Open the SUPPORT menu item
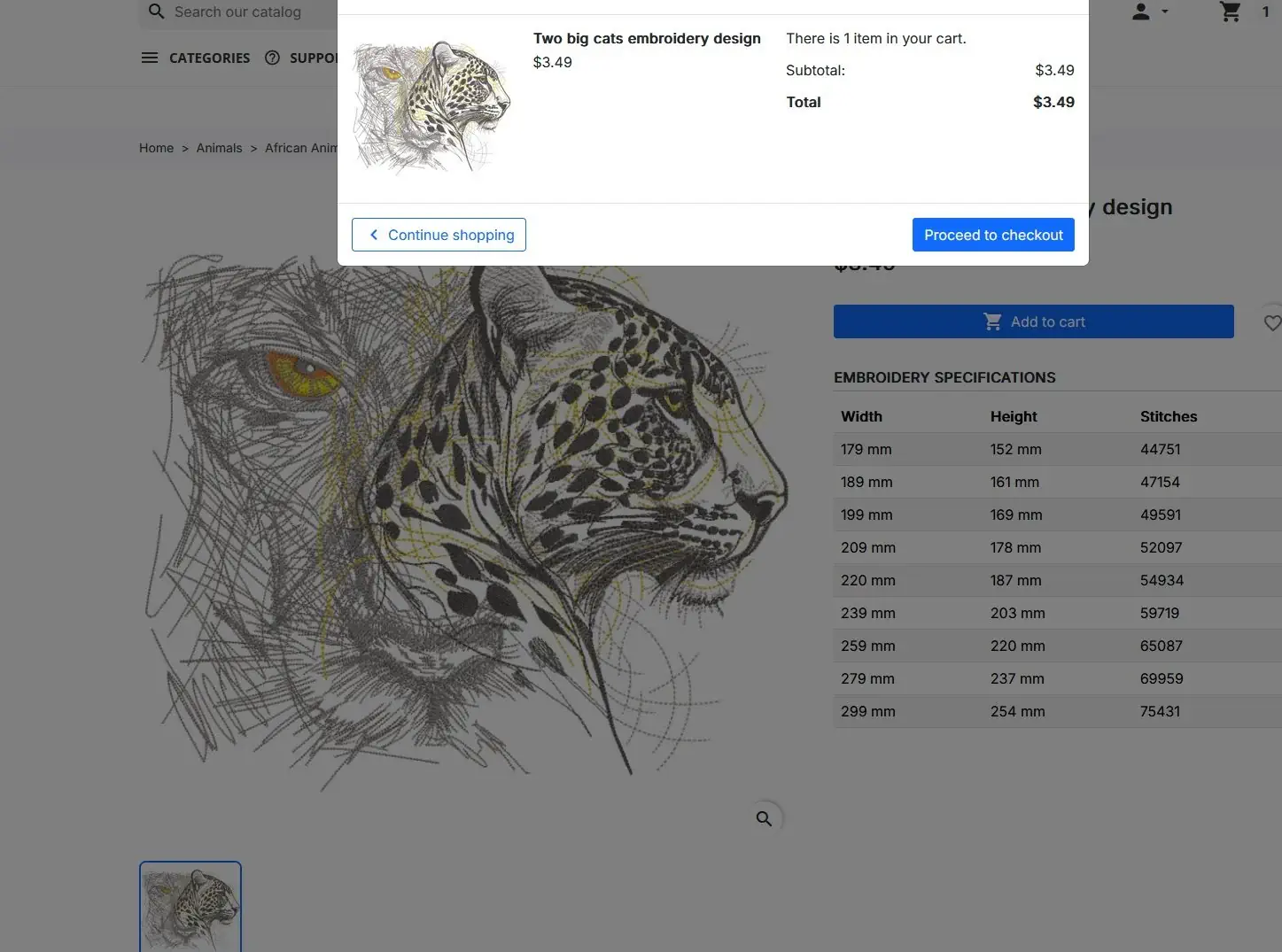Viewport: 1282px width, 952px height. coord(314,58)
